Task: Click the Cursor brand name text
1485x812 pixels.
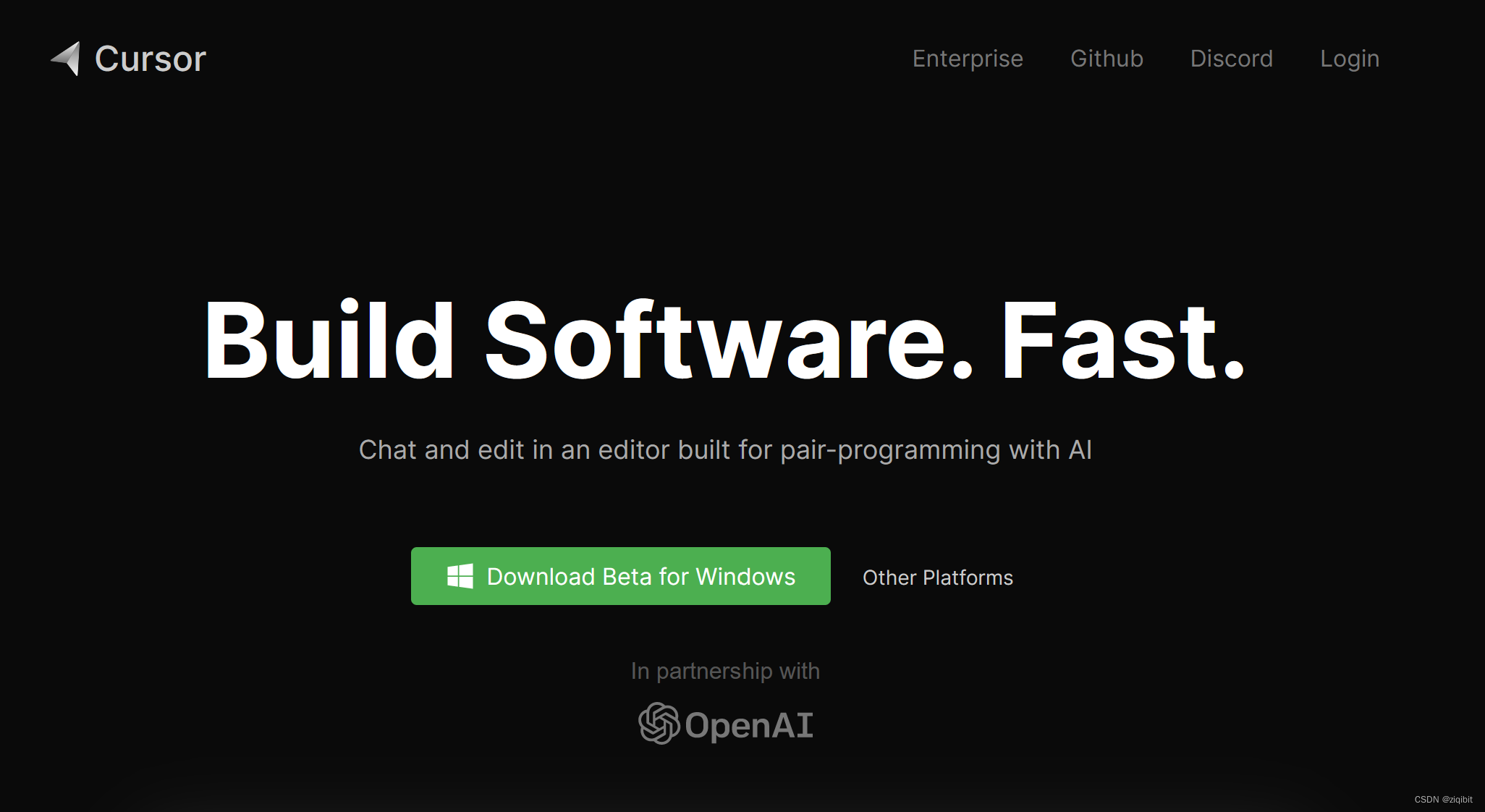Action: [x=151, y=59]
